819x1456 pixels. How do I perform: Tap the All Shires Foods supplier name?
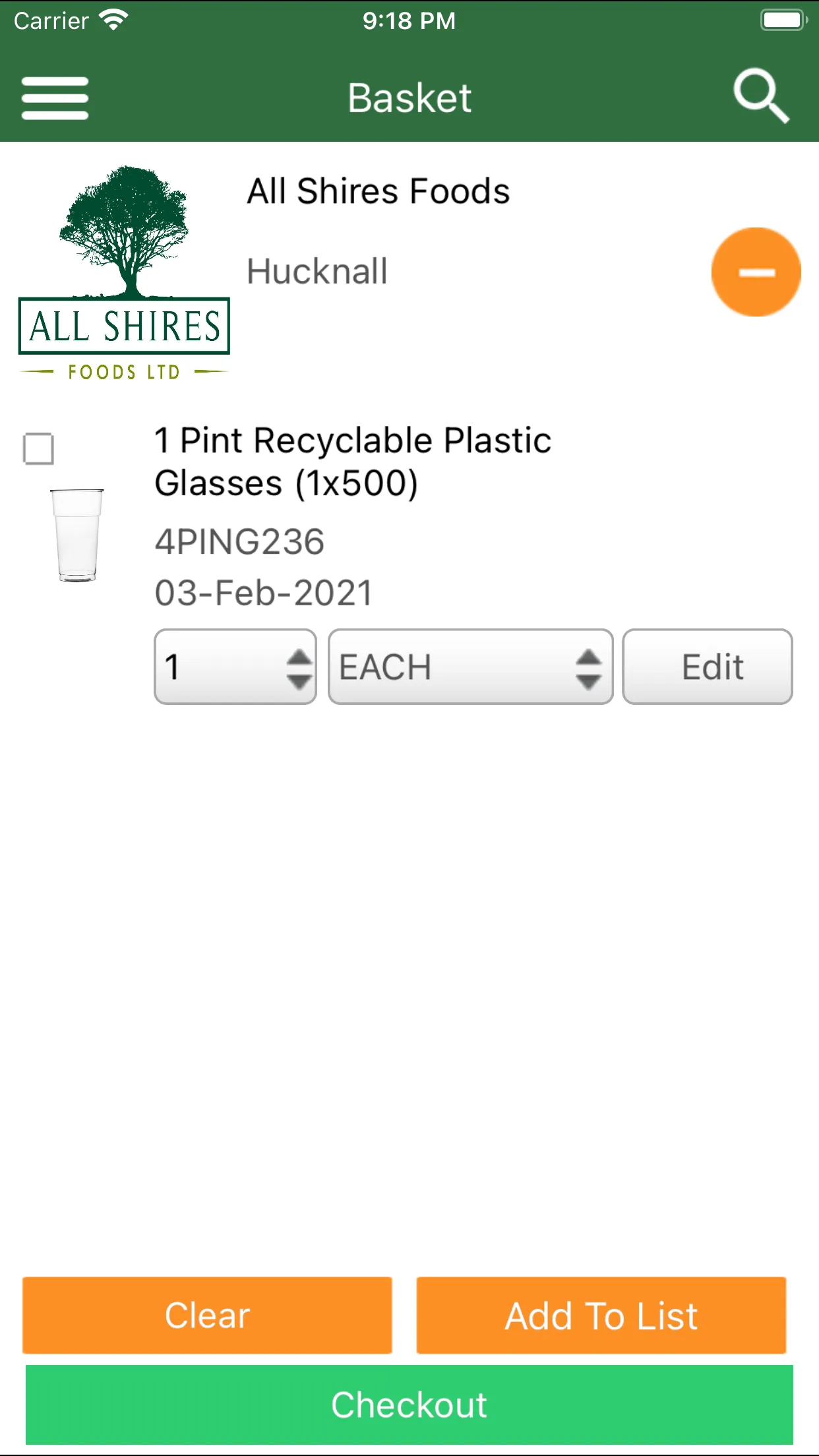(379, 191)
